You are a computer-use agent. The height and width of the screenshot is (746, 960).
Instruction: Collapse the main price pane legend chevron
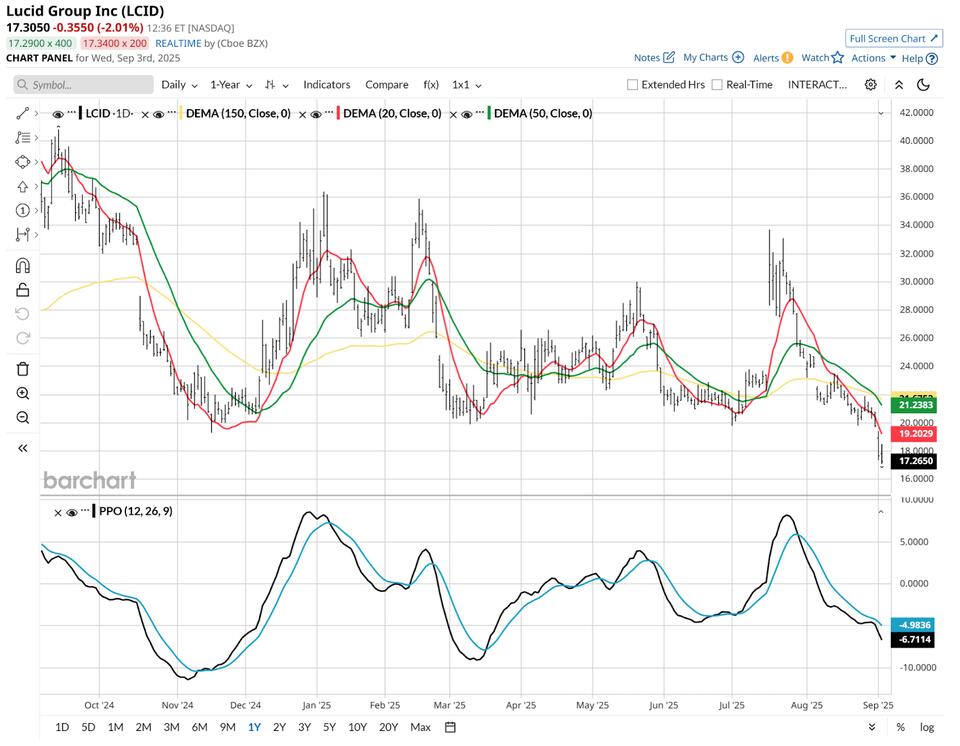pos(881,113)
